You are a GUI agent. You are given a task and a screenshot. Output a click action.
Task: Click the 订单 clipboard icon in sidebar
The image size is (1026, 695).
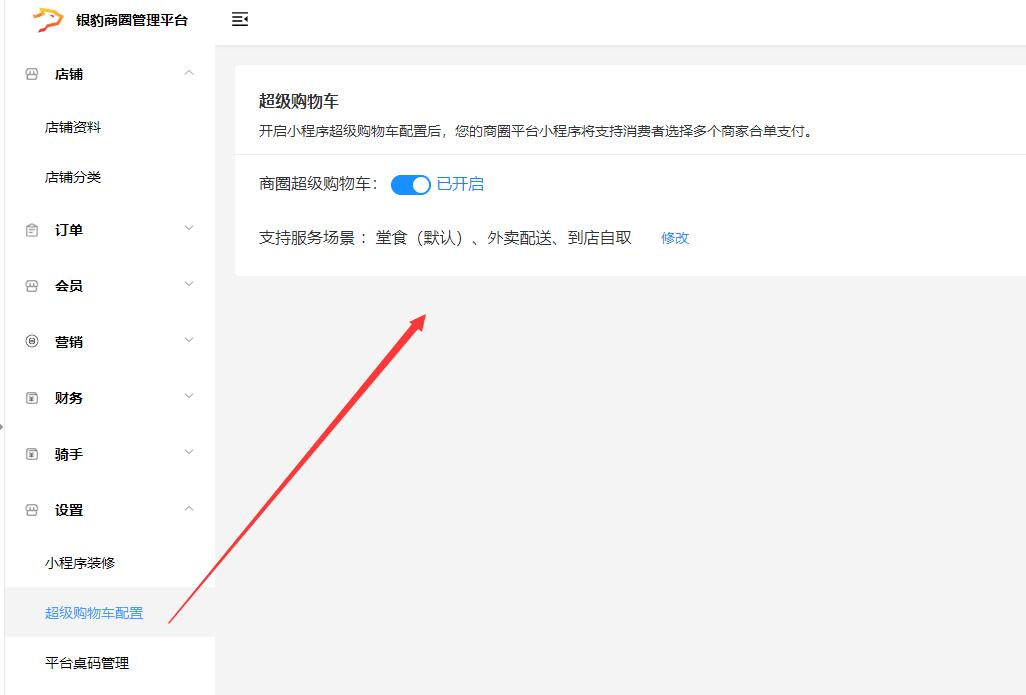(32, 230)
